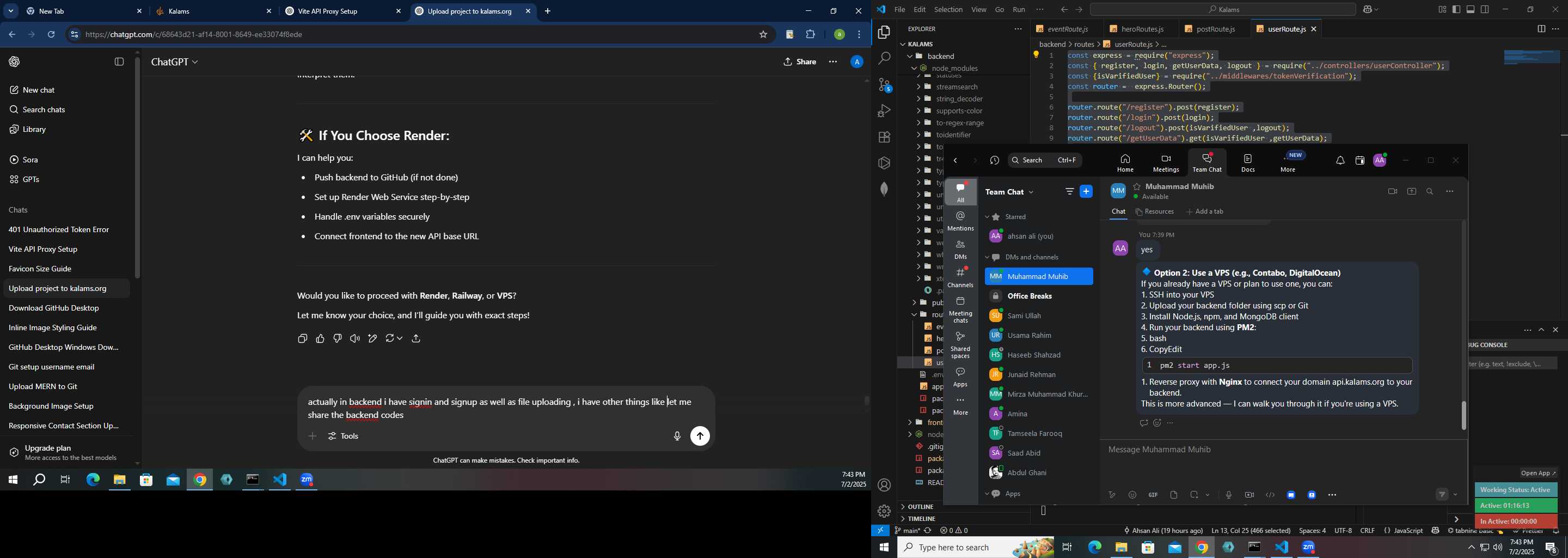Image resolution: width=1568 pixels, height=558 pixels.
Task: Click read aloud icon under ChatGPT response
Action: pyautogui.click(x=355, y=339)
